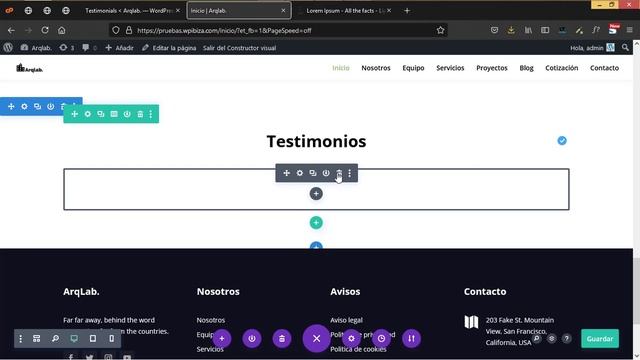Open row settings gear in green toolbar
640x360 pixels.
click(88, 114)
